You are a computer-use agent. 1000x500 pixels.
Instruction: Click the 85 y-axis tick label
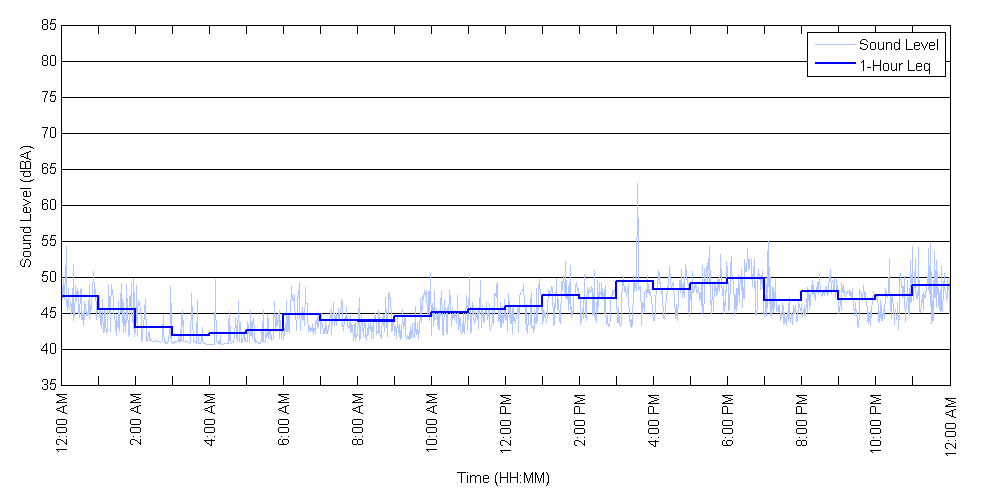tap(48, 26)
